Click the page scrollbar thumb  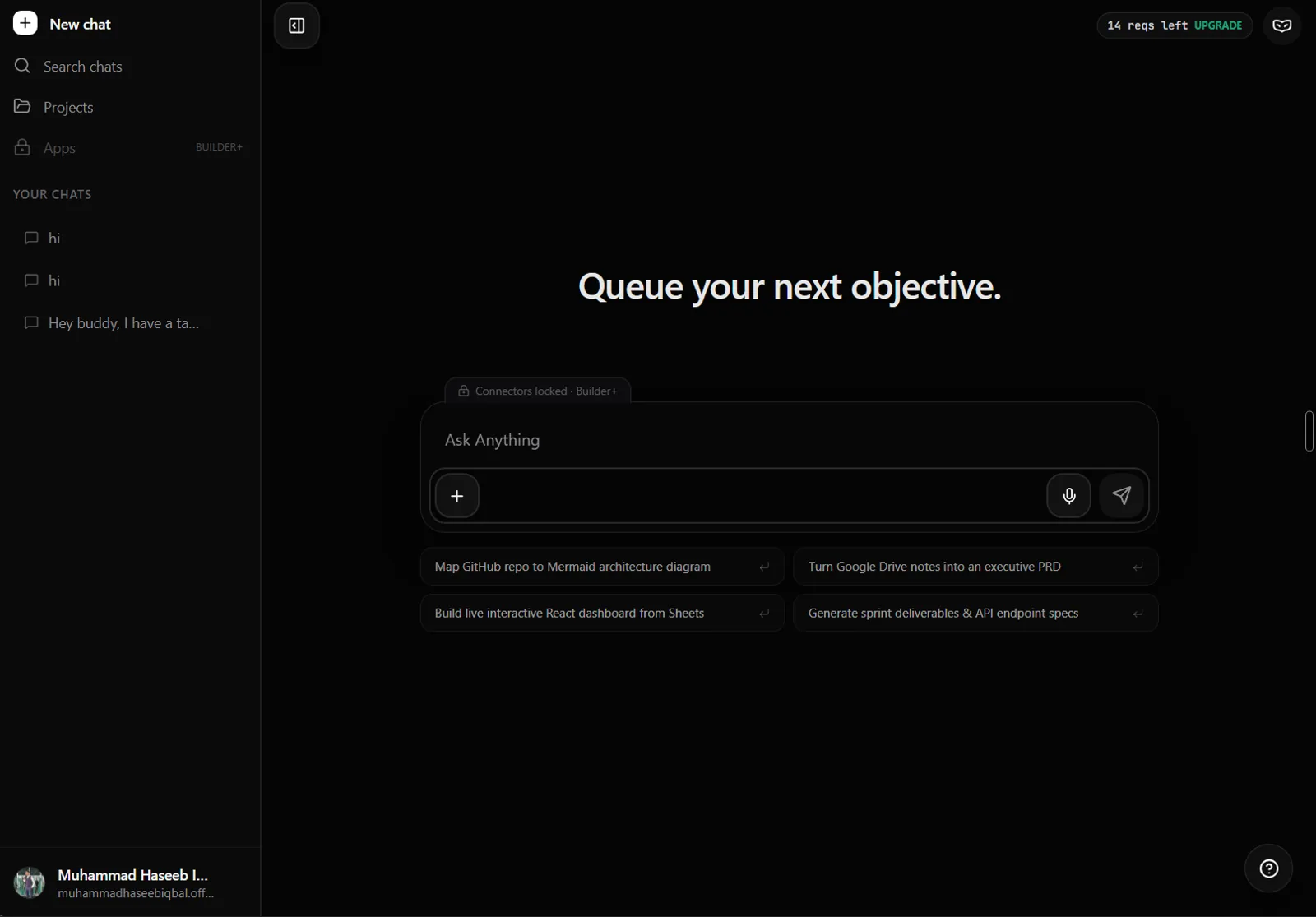point(1309,431)
